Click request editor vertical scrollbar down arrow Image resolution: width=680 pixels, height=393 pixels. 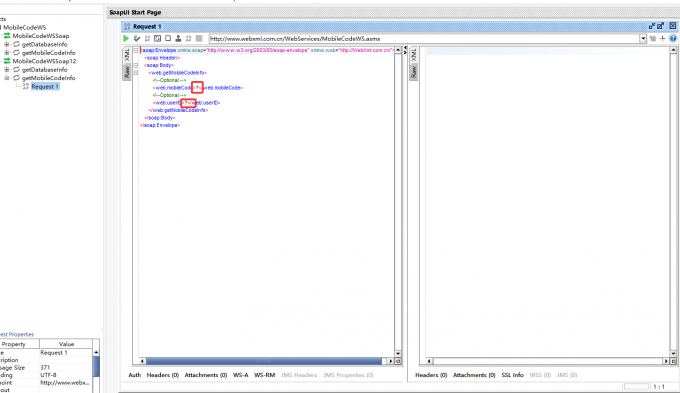point(398,354)
